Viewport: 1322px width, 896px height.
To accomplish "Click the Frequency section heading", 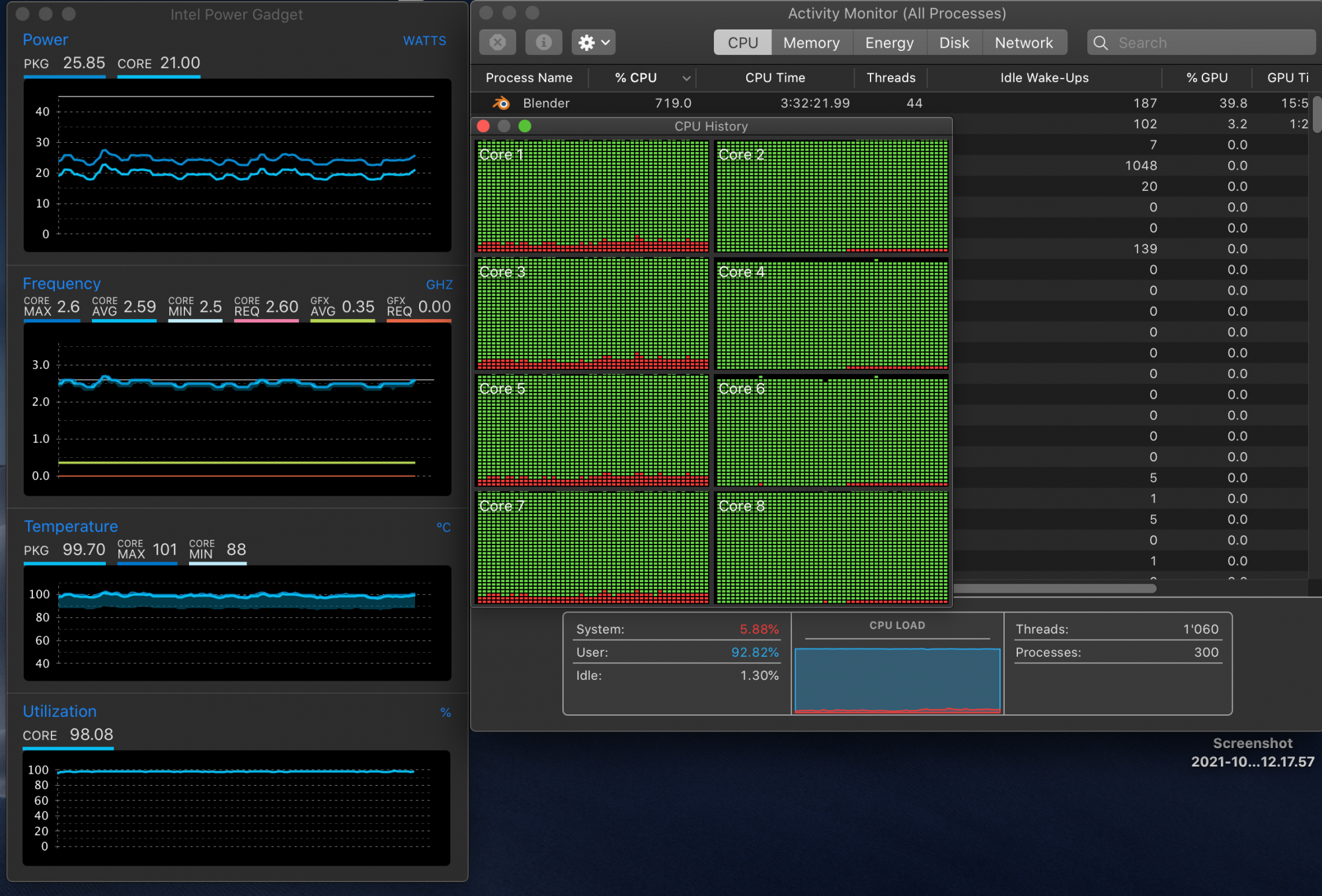I will (x=61, y=283).
